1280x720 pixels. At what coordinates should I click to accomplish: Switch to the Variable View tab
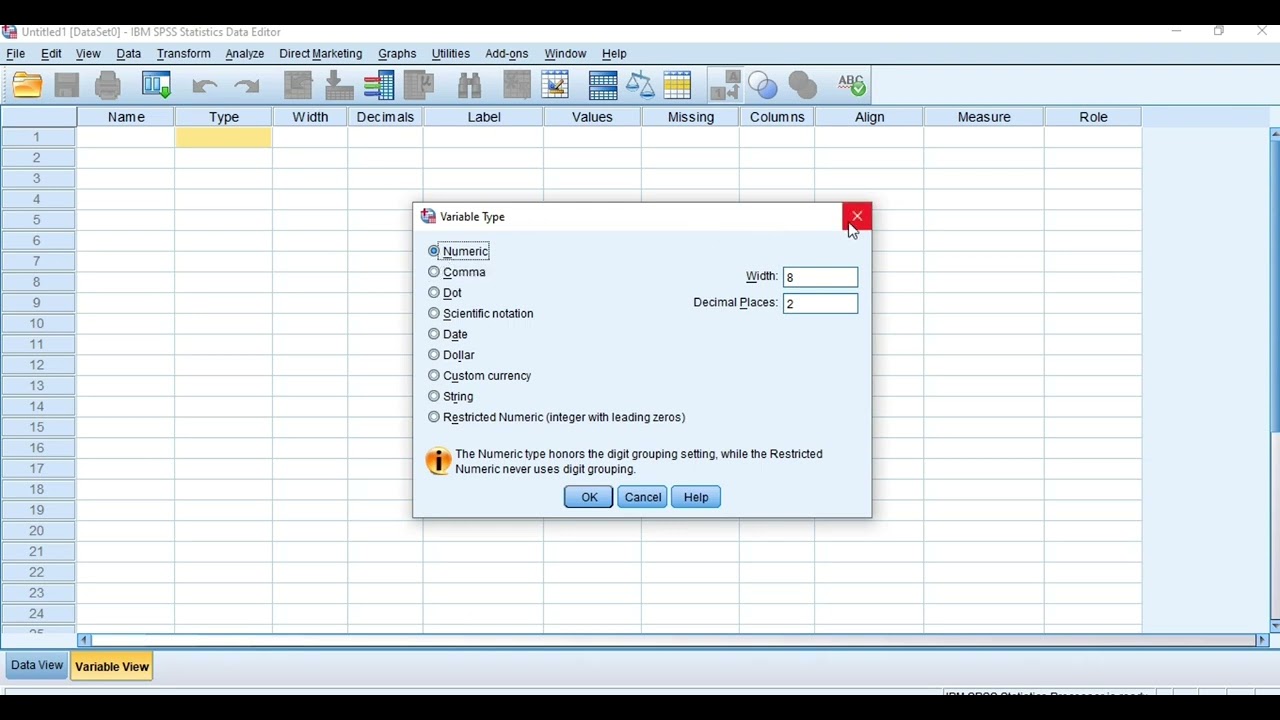coord(111,667)
